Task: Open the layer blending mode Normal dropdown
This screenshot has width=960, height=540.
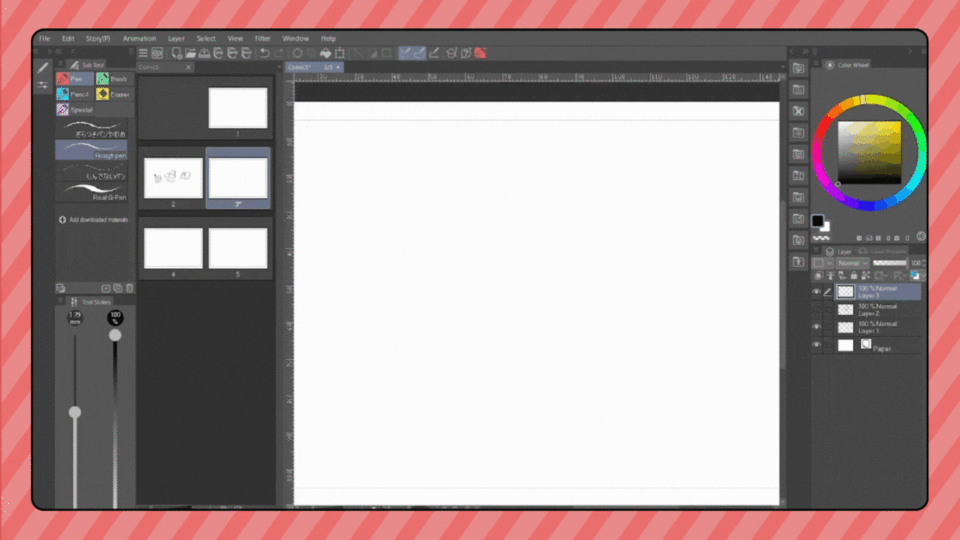Action: tap(852, 263)
